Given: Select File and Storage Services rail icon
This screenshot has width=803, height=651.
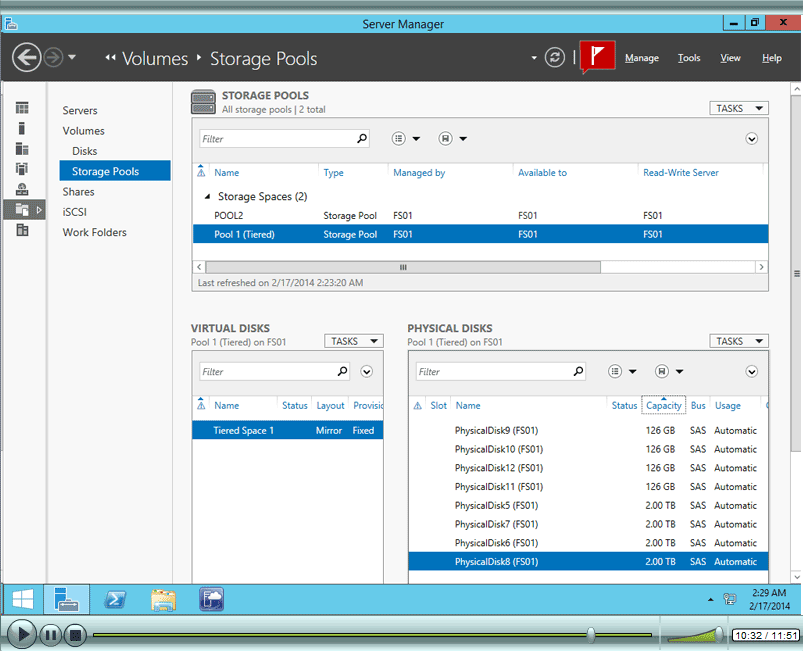Looking at the screenshot, I should click(x=24, y=209).
